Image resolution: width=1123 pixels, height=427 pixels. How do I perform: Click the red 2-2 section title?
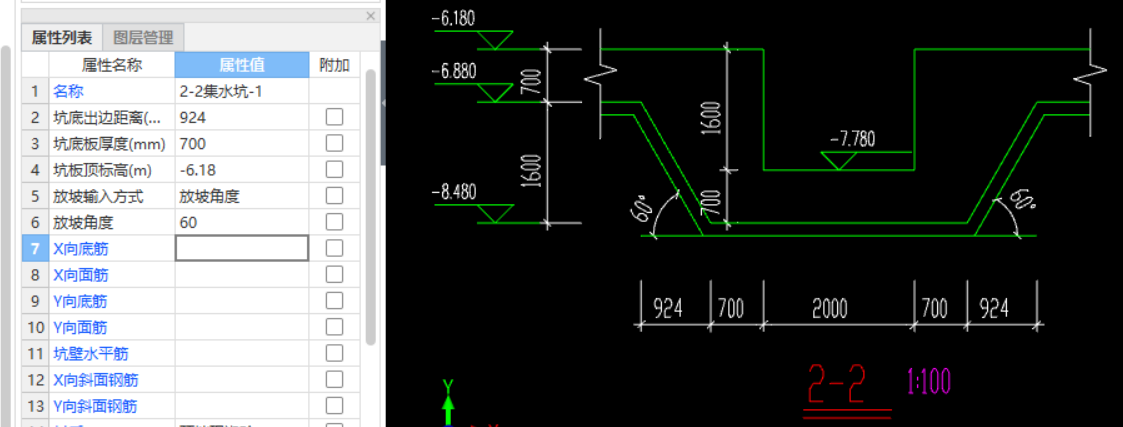[838, 385]
